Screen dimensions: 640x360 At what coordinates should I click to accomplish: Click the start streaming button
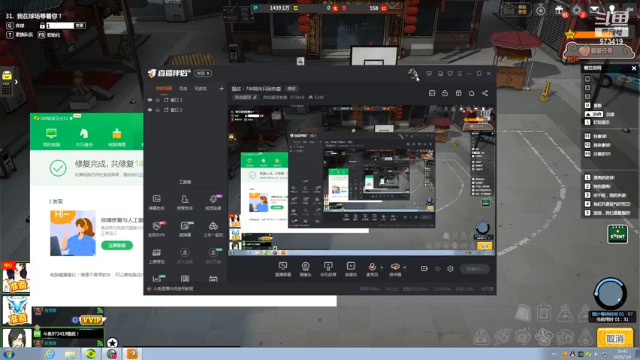click(475, 269)
